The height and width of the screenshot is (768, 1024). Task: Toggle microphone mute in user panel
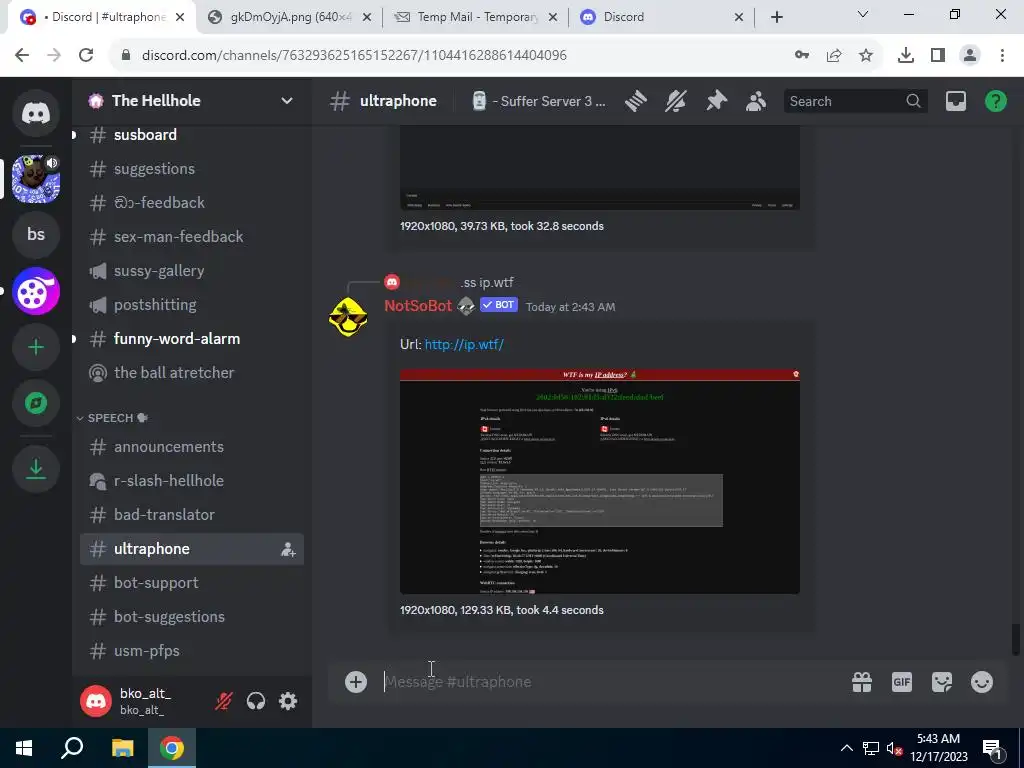[224, 701]
